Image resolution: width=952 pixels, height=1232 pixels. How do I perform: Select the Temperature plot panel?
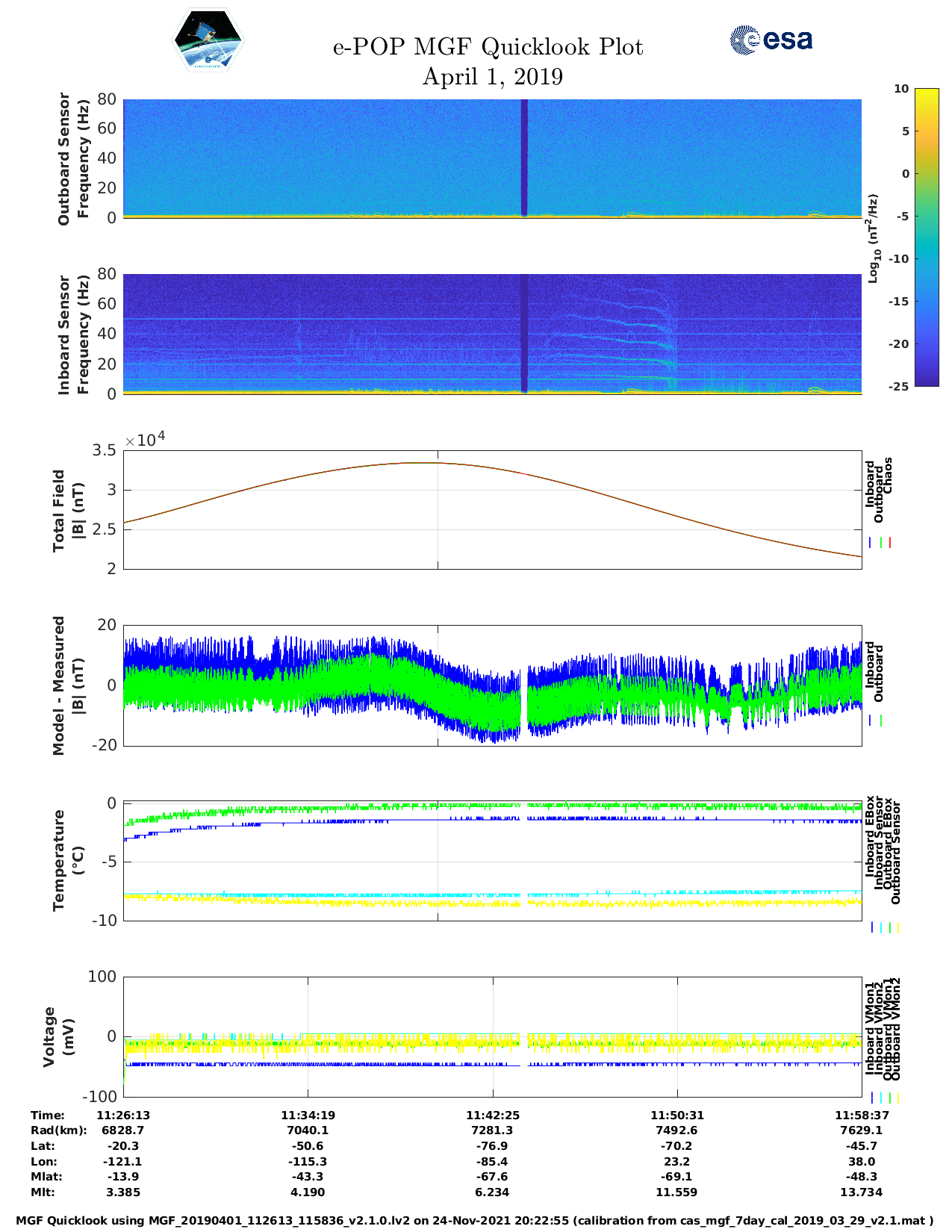pyautogui.click(x=492, y=862)
